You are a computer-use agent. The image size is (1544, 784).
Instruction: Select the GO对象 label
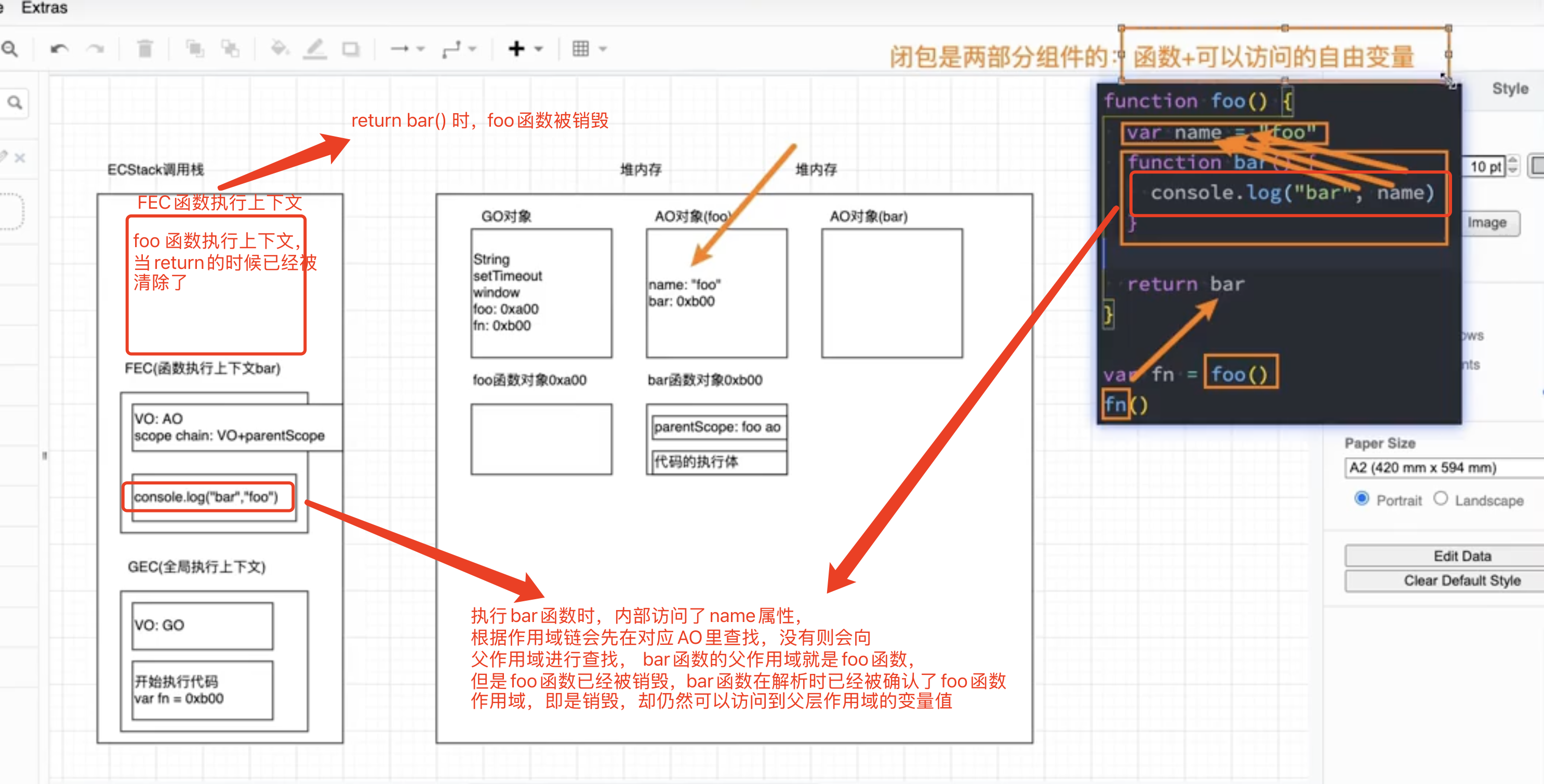coord(507,216)
